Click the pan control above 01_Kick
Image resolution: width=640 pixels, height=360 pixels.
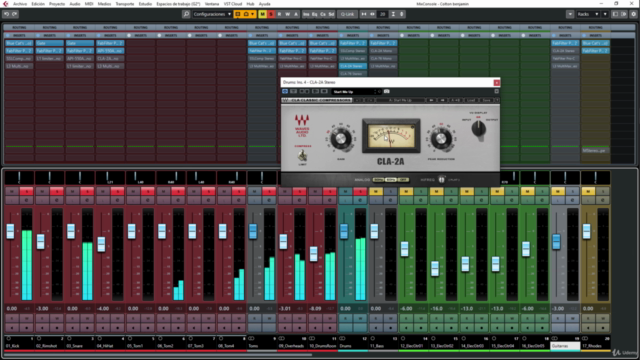click(19, 178)
